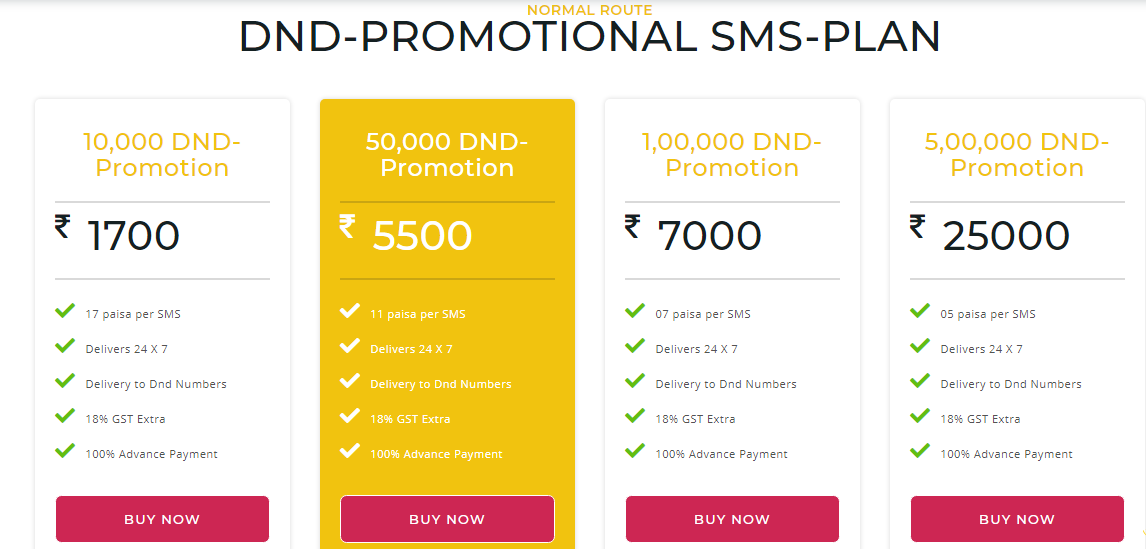Click the rupee symbol next to 7000
This screenshot has height=549, width=1146.
[x=633, y=226]
